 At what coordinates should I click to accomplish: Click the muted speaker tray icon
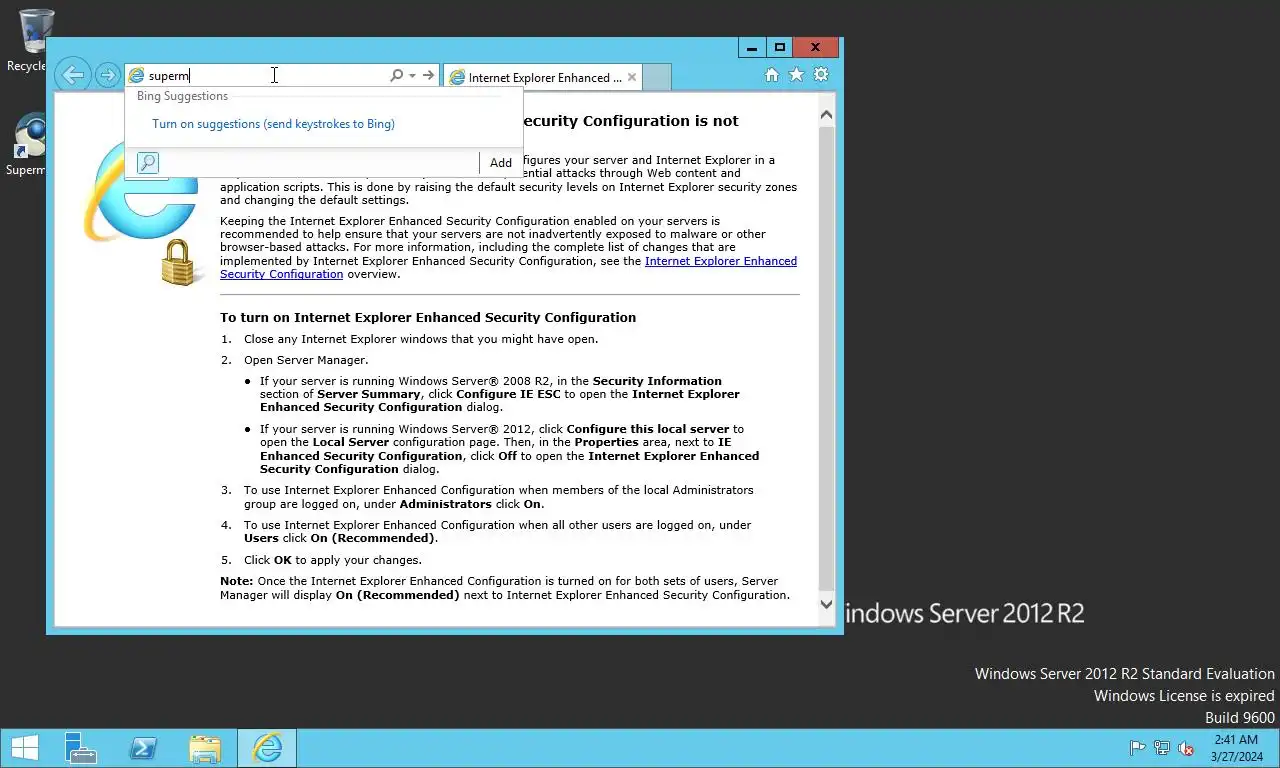[1186, 748]
